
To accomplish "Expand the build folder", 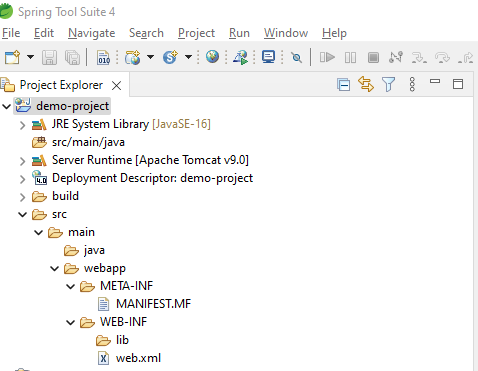I will 22,197.
